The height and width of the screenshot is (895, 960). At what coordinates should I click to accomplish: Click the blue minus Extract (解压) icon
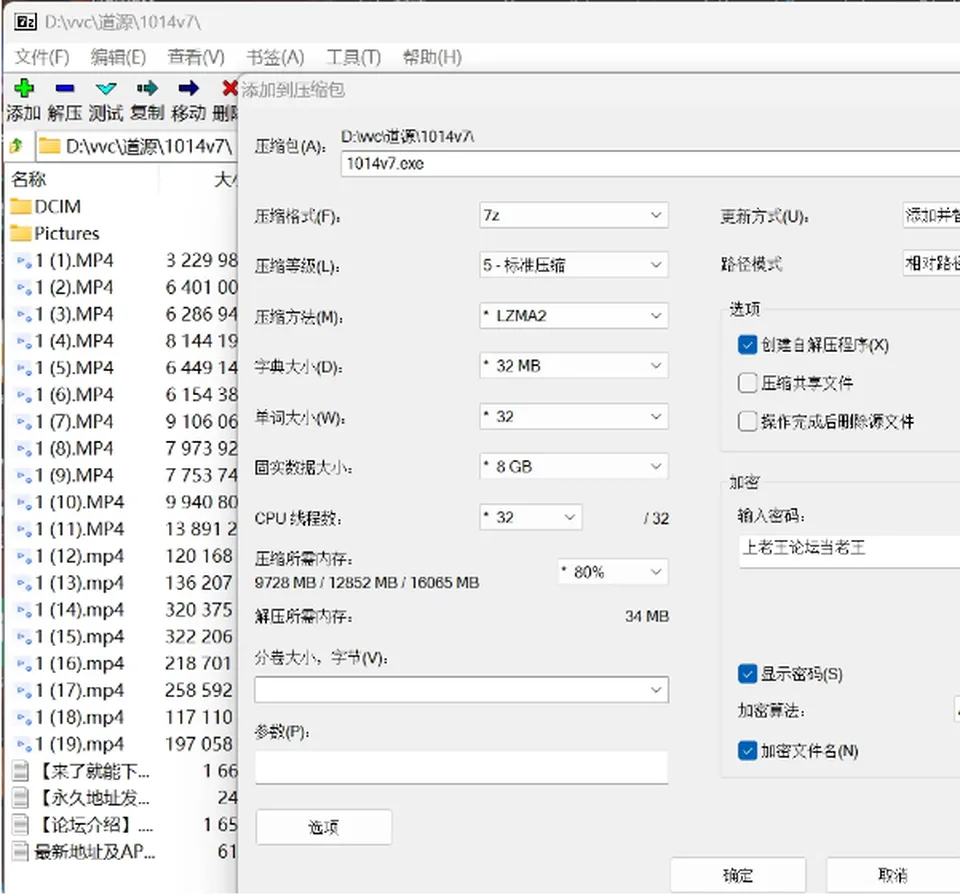65,88
